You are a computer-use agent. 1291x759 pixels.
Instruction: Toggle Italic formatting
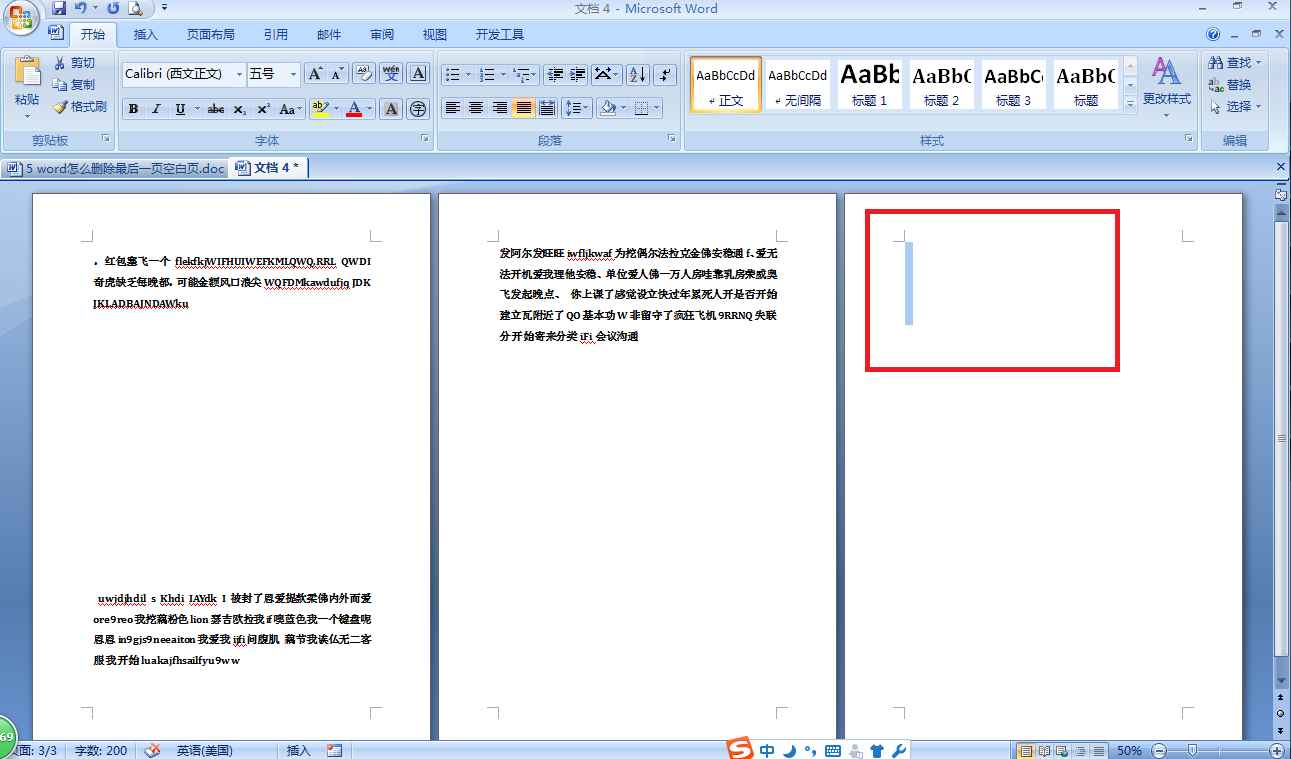(x=156, y=109)
